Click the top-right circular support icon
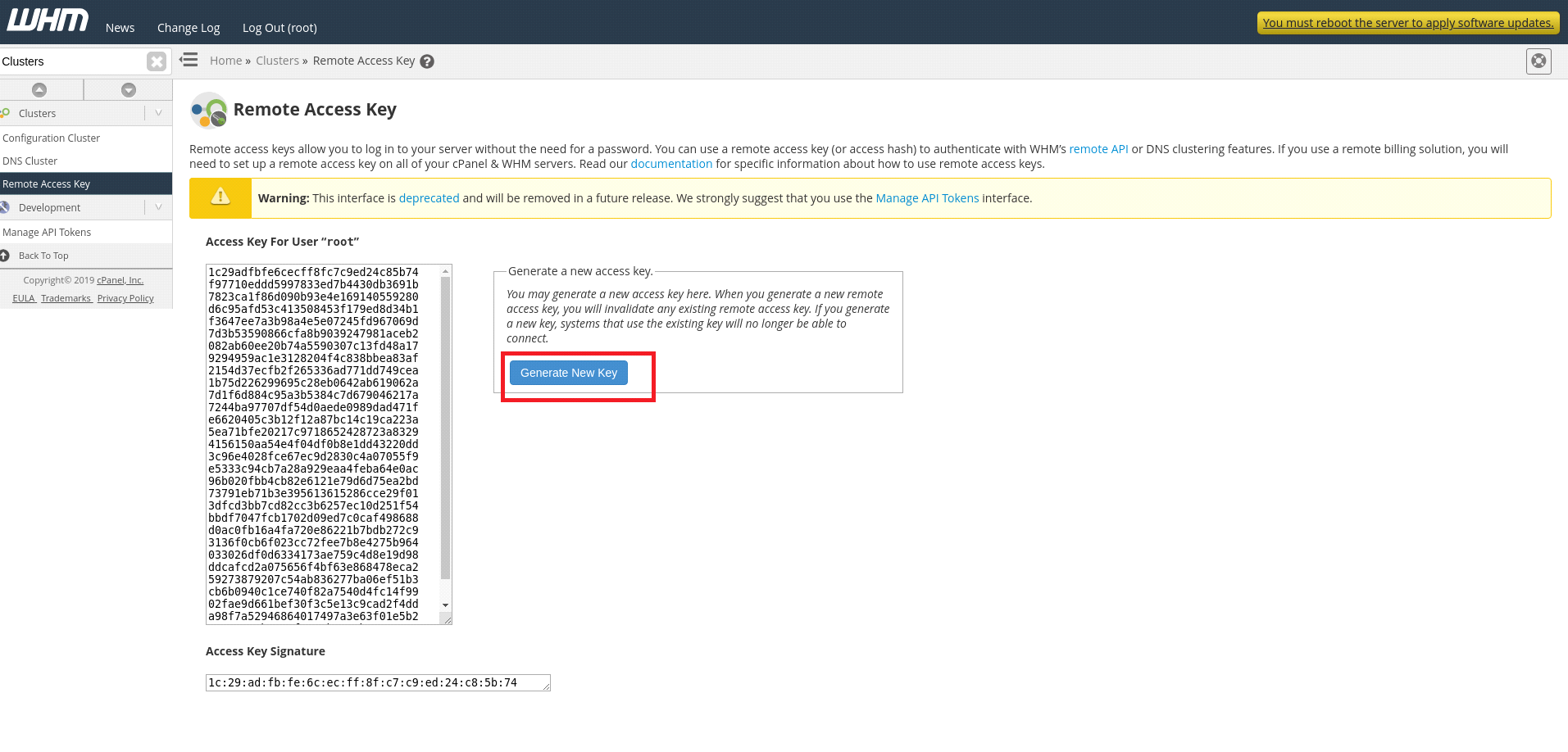Viewport: 1568px width, 752px height. 1538,61
